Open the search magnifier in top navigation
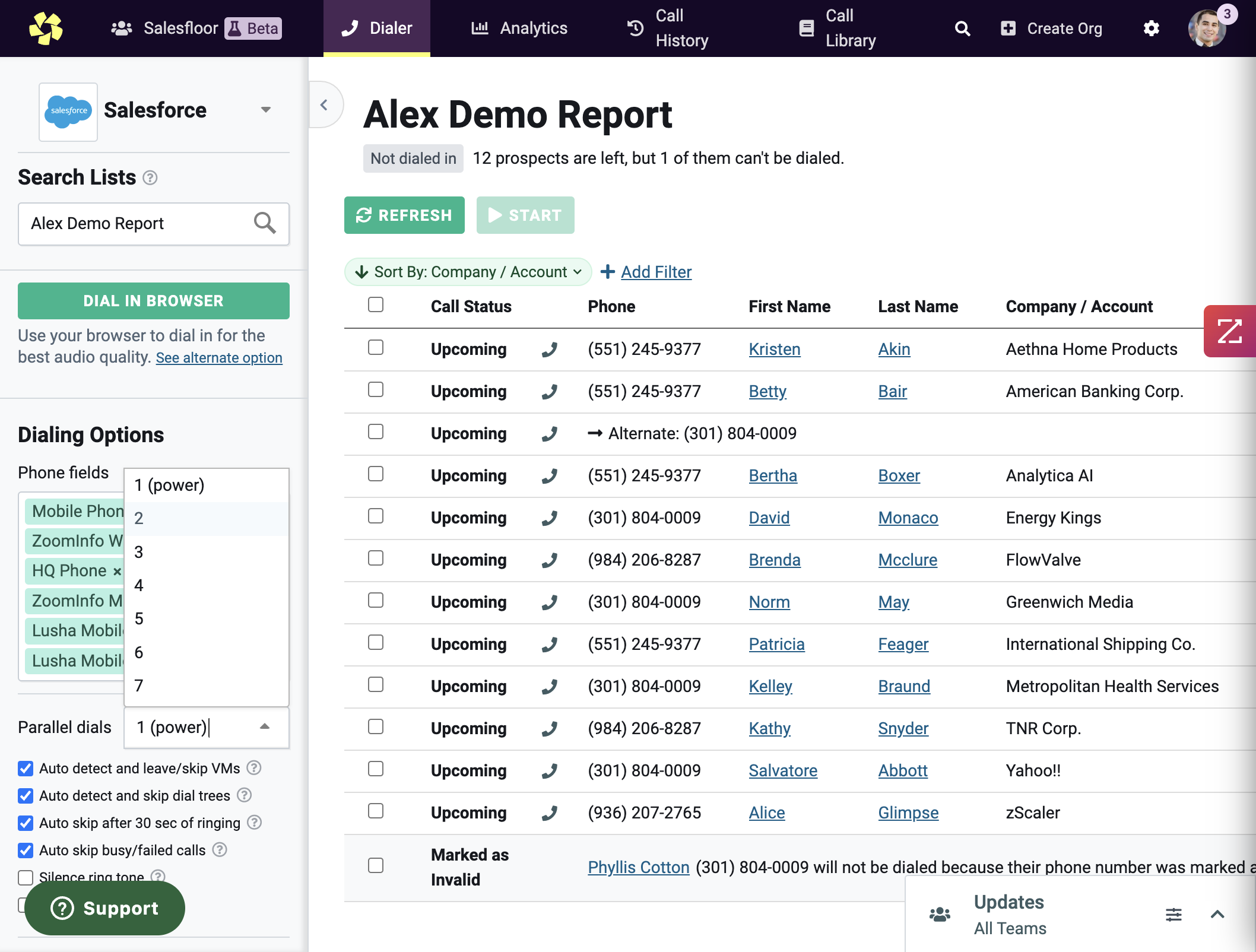Screen dimensions: 1256x952 pos(962,28)
